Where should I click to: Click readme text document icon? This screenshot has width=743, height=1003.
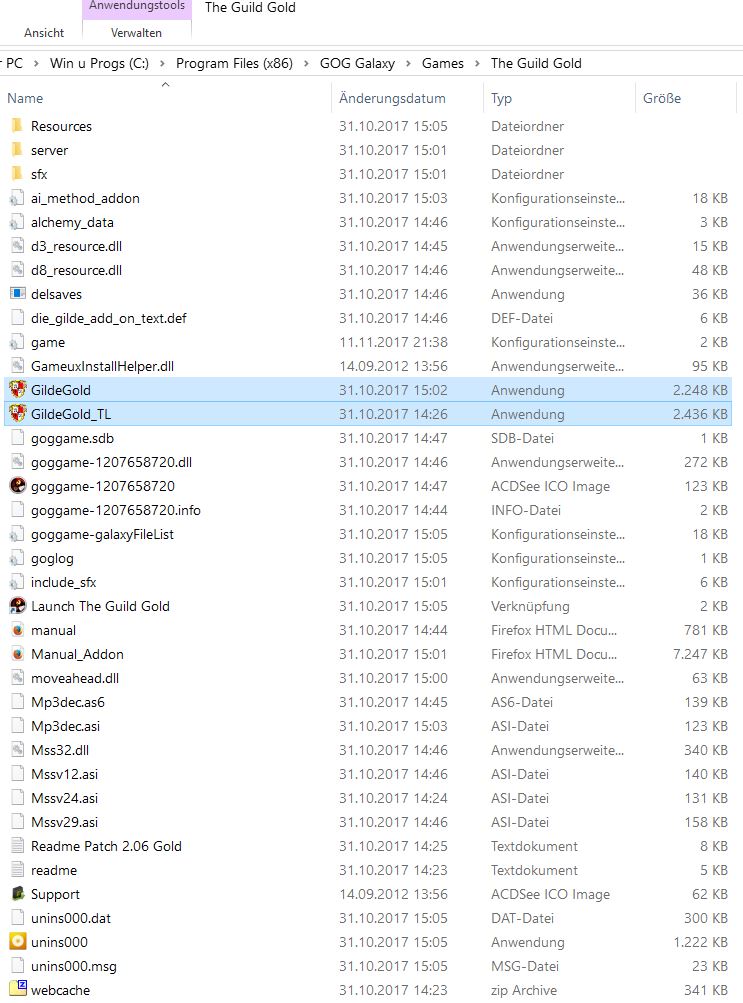click(x=17, y=870)
